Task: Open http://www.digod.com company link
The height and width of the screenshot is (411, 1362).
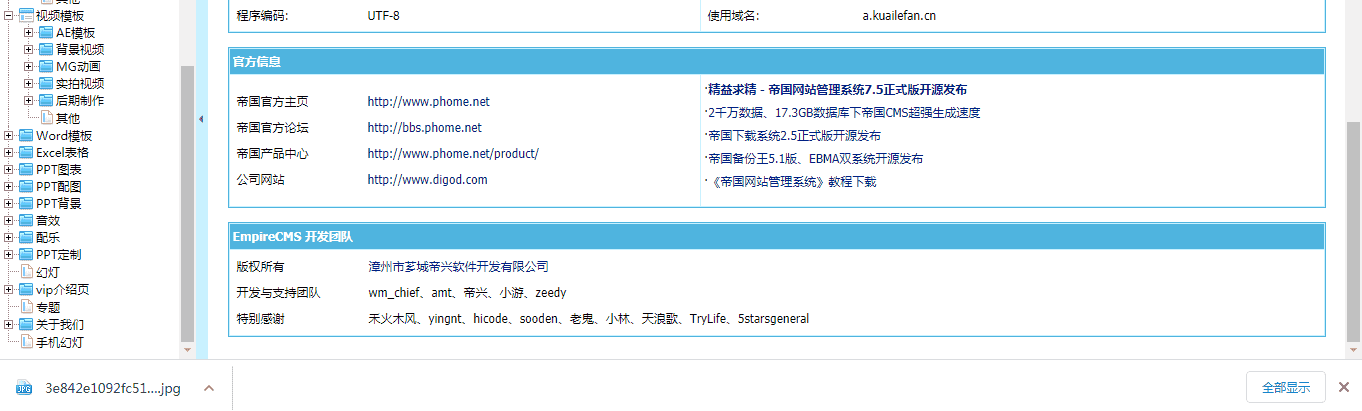Action: point(427,180)
